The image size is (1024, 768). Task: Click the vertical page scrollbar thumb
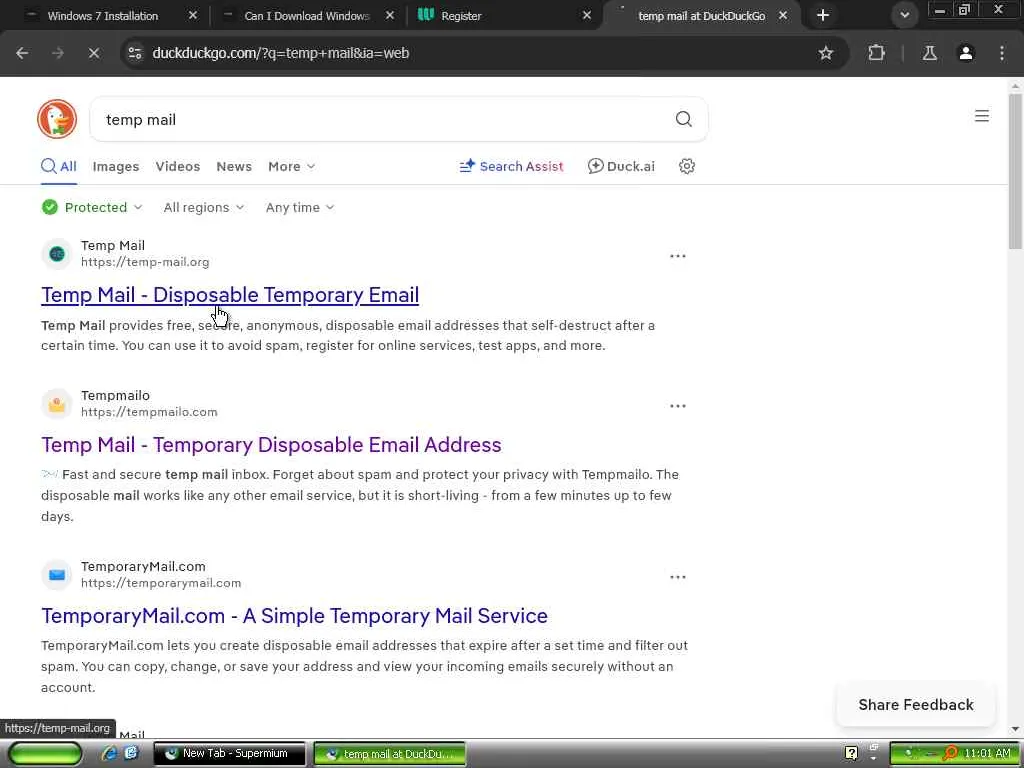point(1016,171)
